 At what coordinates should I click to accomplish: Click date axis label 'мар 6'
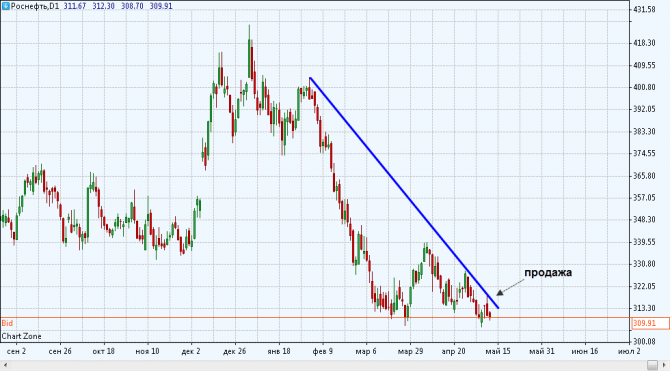click(366, 351)
